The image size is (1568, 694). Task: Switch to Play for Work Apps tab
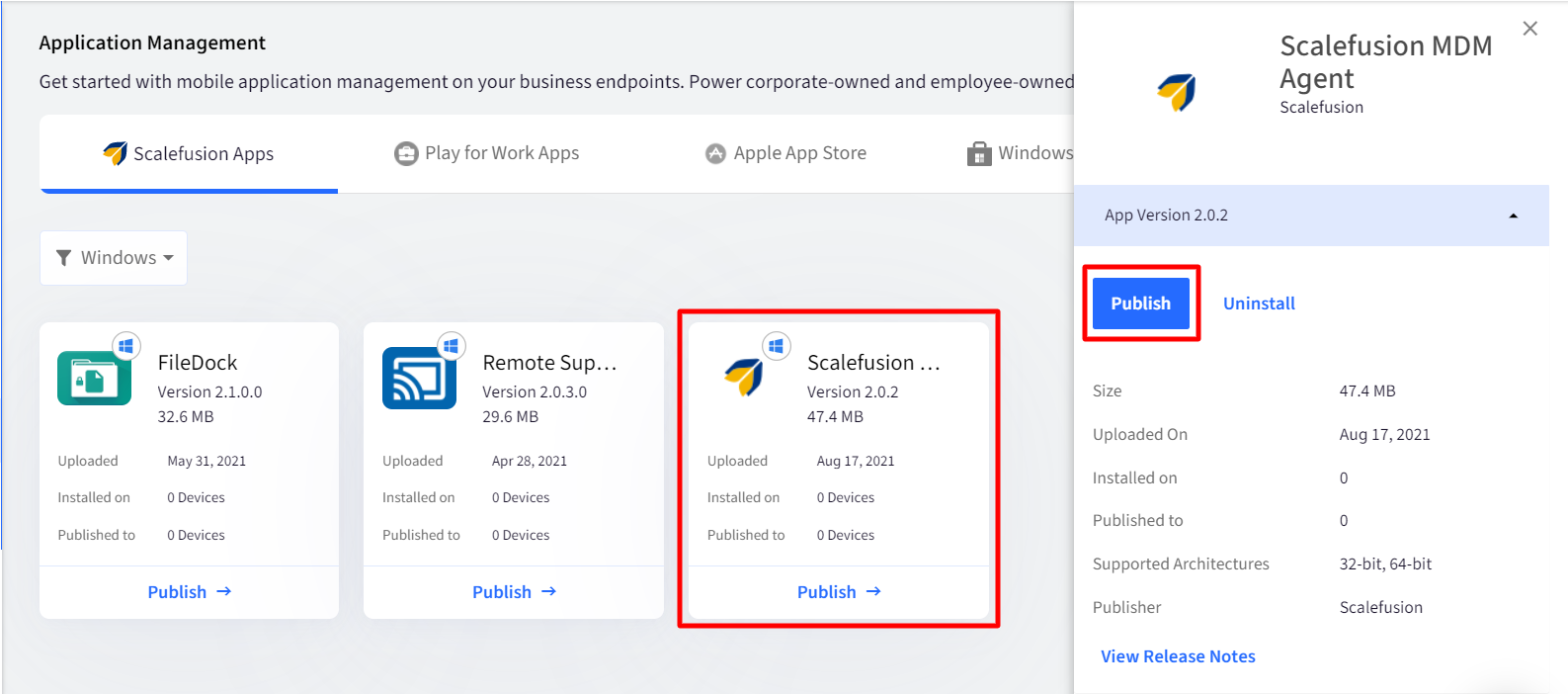click(487, 153)
